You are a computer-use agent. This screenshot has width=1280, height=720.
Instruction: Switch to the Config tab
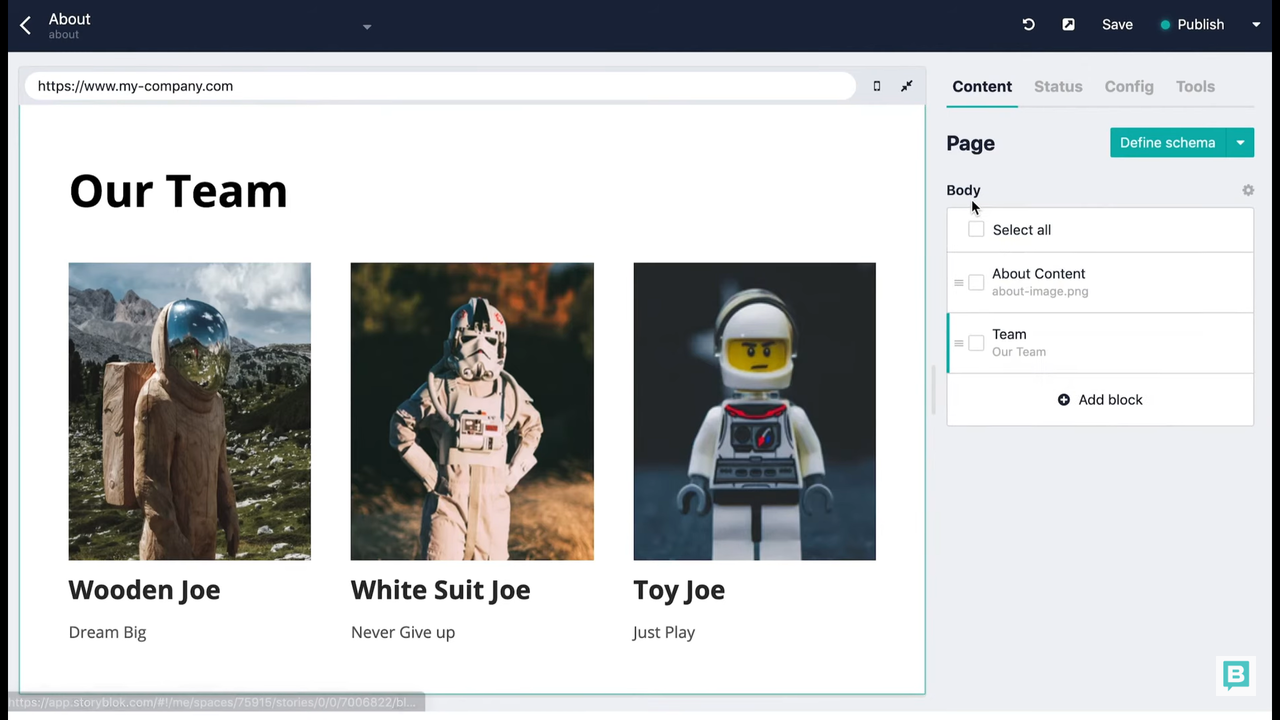pyautogui.click(x=1128, y=87)
